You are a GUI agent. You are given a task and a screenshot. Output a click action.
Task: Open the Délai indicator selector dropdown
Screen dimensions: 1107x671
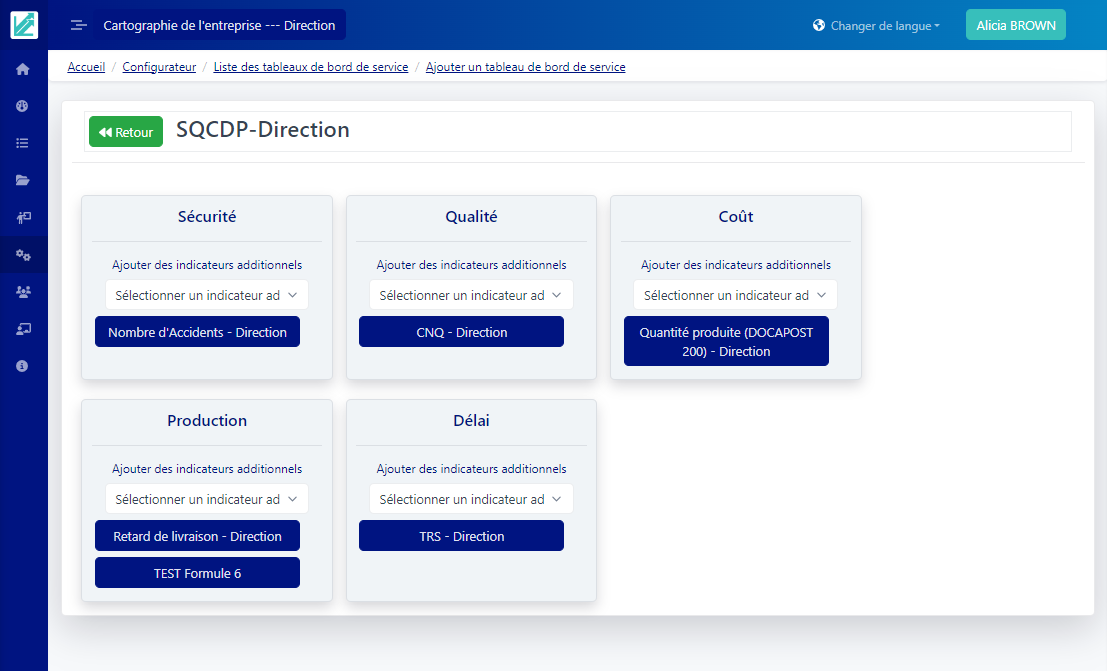[x=471, y=498]
